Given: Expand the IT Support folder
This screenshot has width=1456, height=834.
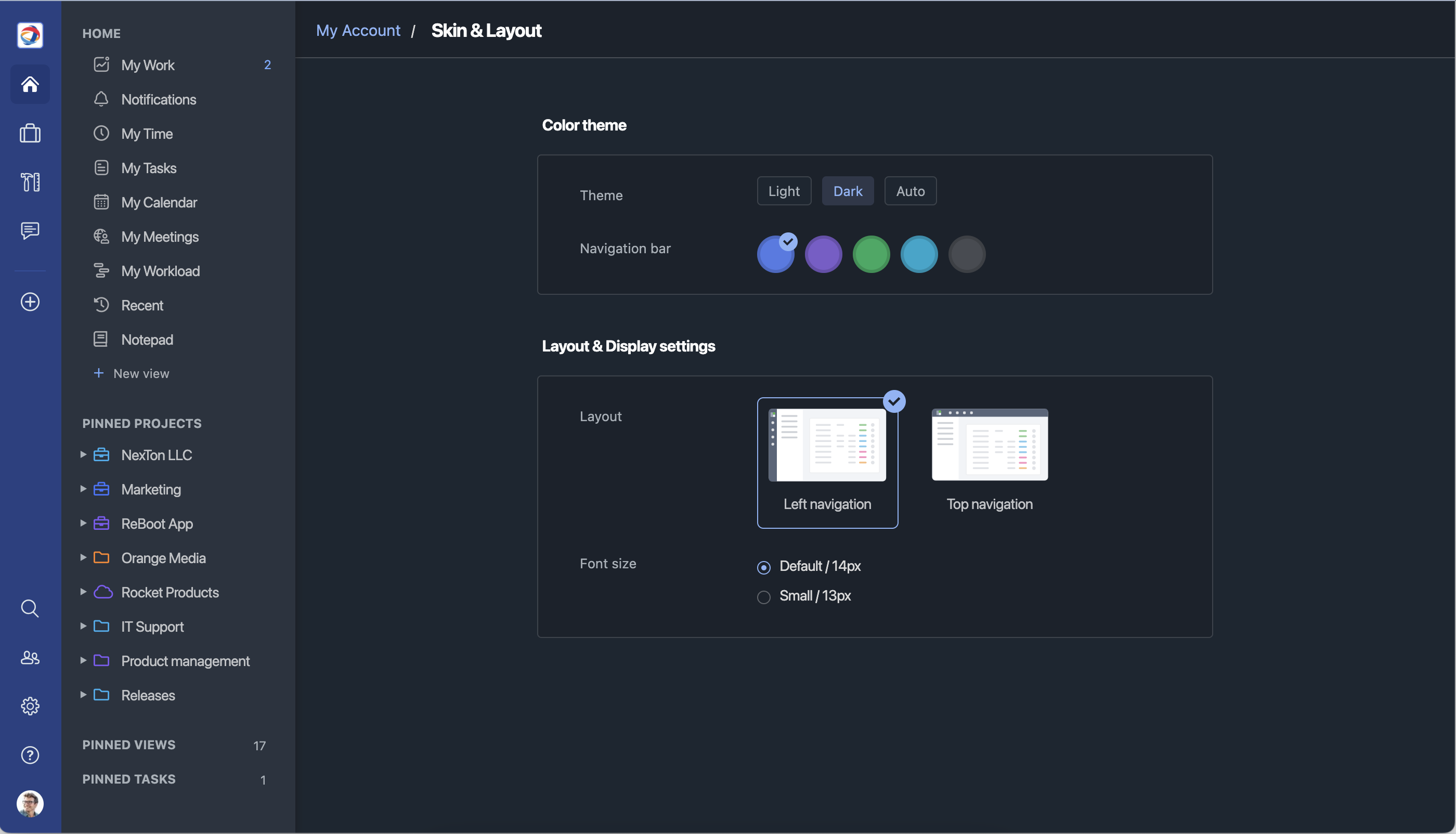Looking at the screenshot, I should pos(83,626).
